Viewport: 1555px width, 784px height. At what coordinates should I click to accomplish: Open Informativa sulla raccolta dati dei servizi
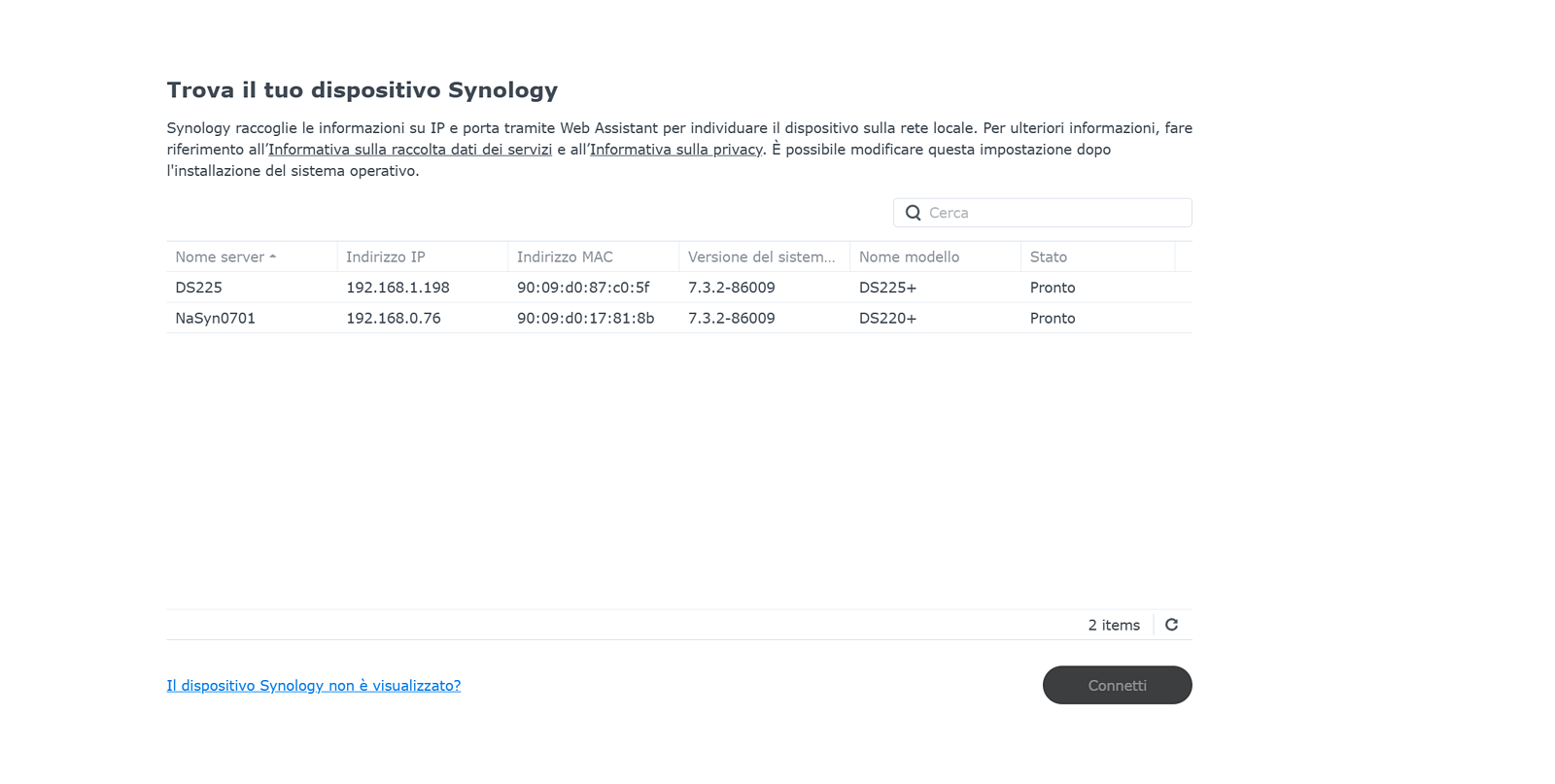point(410,150)
